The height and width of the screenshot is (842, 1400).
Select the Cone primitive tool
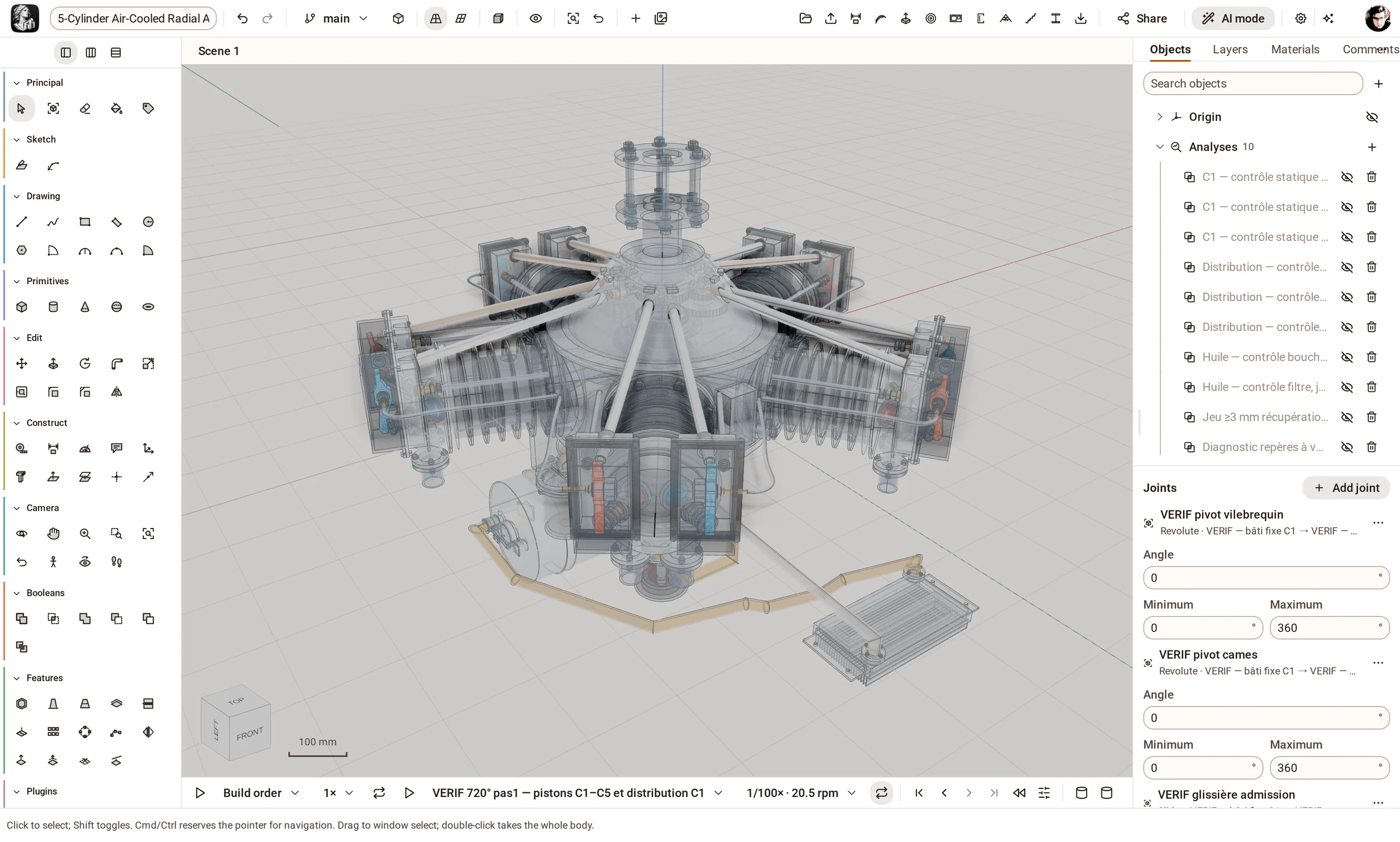point(85,307)
